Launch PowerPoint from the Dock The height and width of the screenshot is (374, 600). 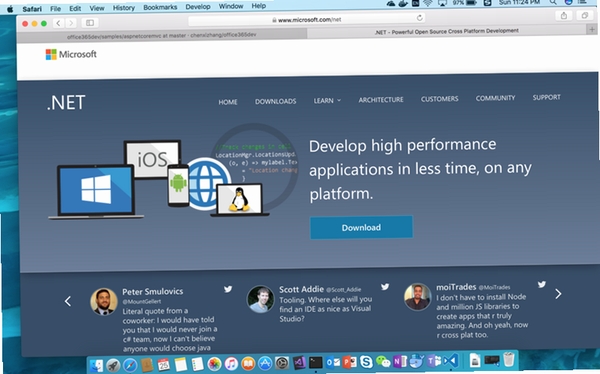(x=349, y=361)
